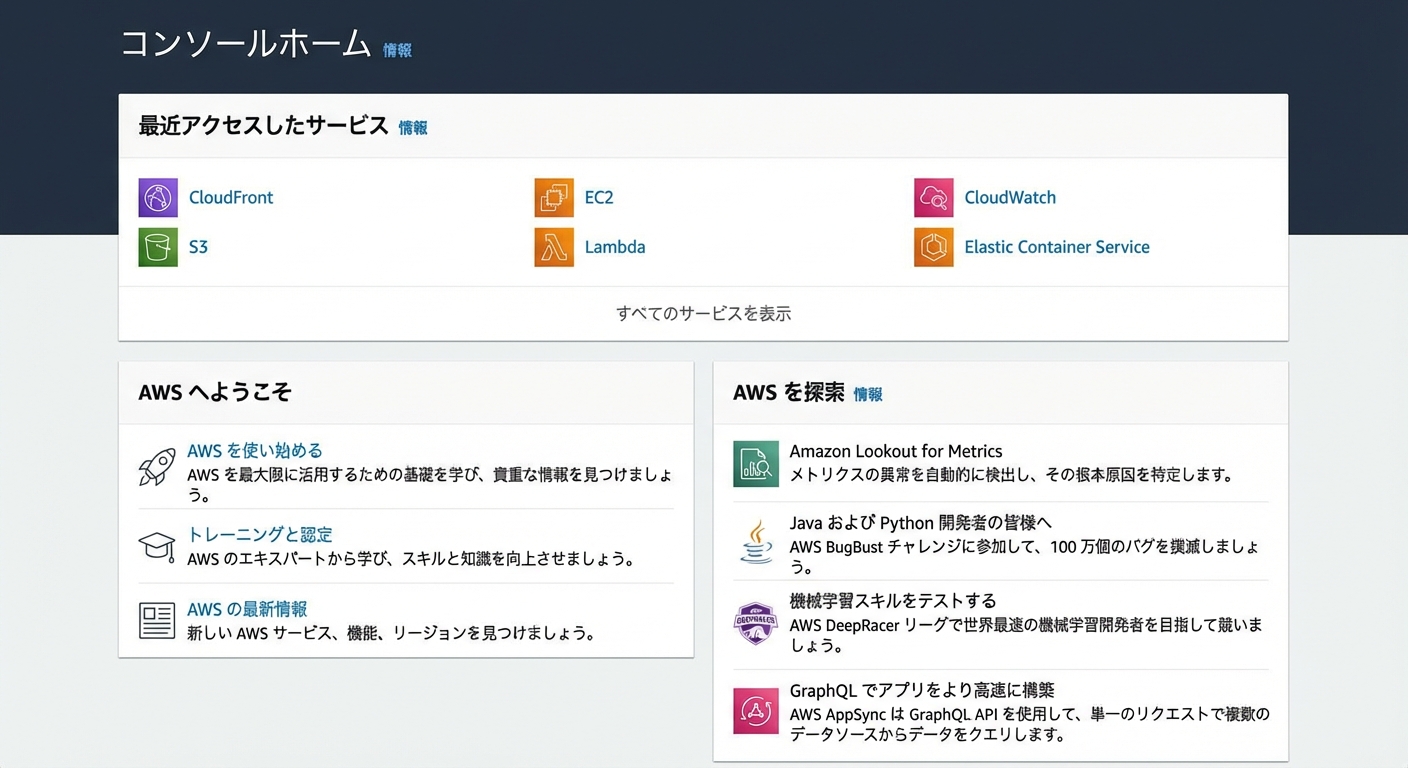Image resolution: width=1408 pixels, height=768 pixels.
Task: Click the Amazon Lookout for Metrics icon
Action: [x=755, y=464]
